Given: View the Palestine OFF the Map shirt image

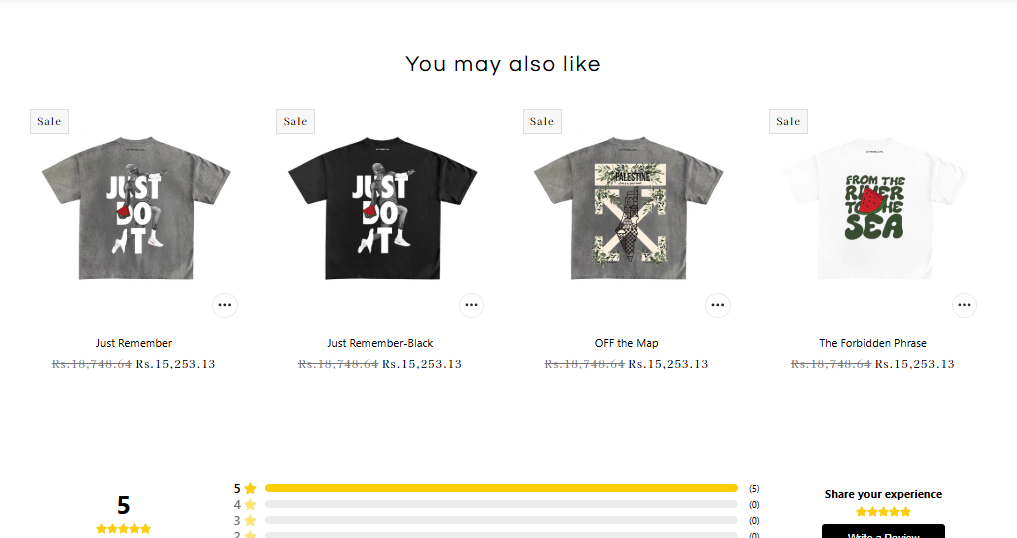Looking at the screenshot, I should click(x=628, y=208).
